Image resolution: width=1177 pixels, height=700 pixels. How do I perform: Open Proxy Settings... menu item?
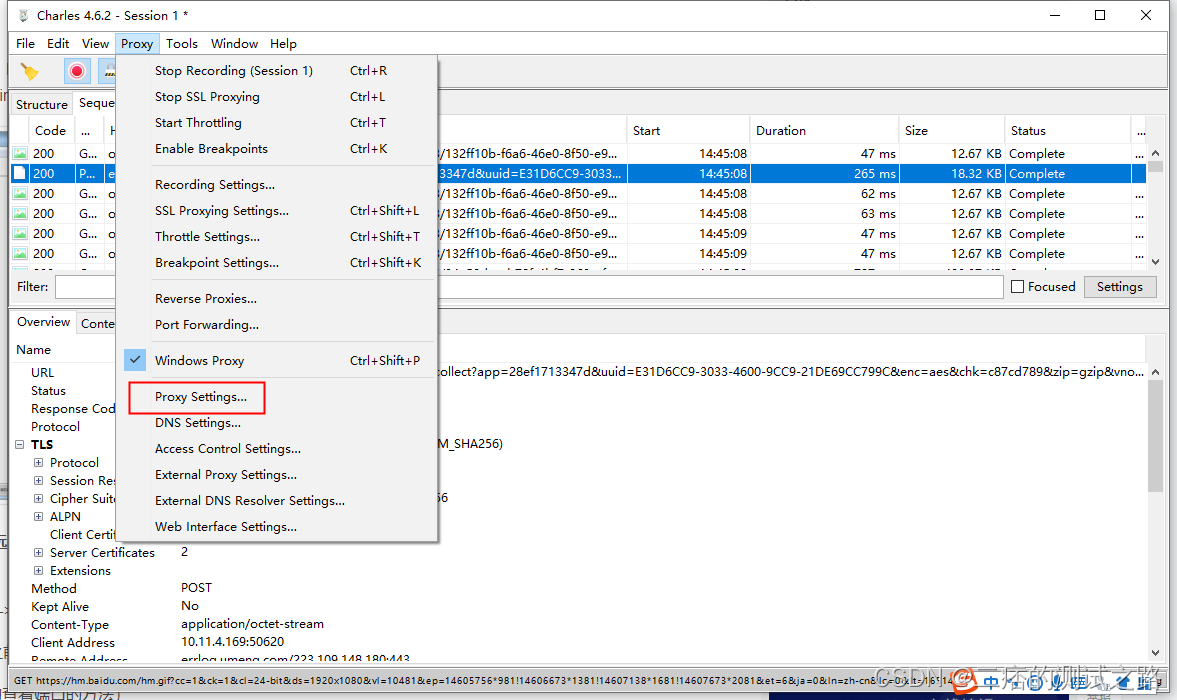pos(200,397)
